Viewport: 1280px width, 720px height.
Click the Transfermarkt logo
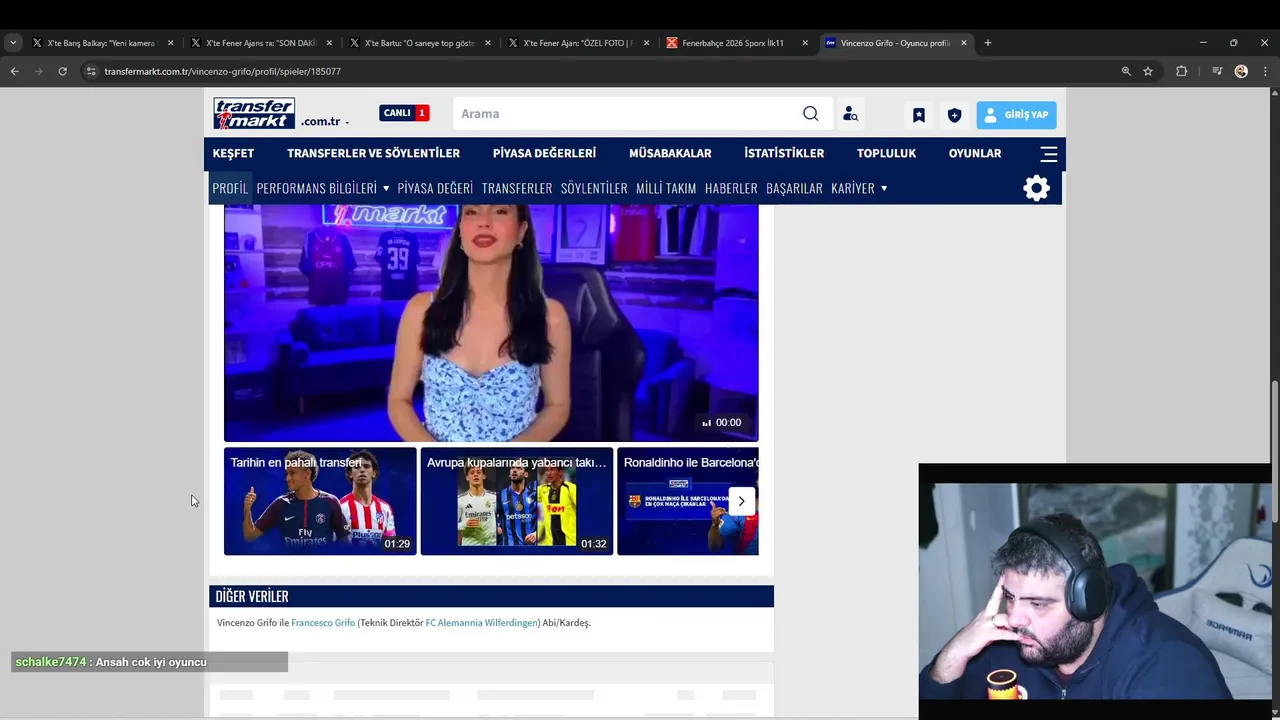(254, 113)
